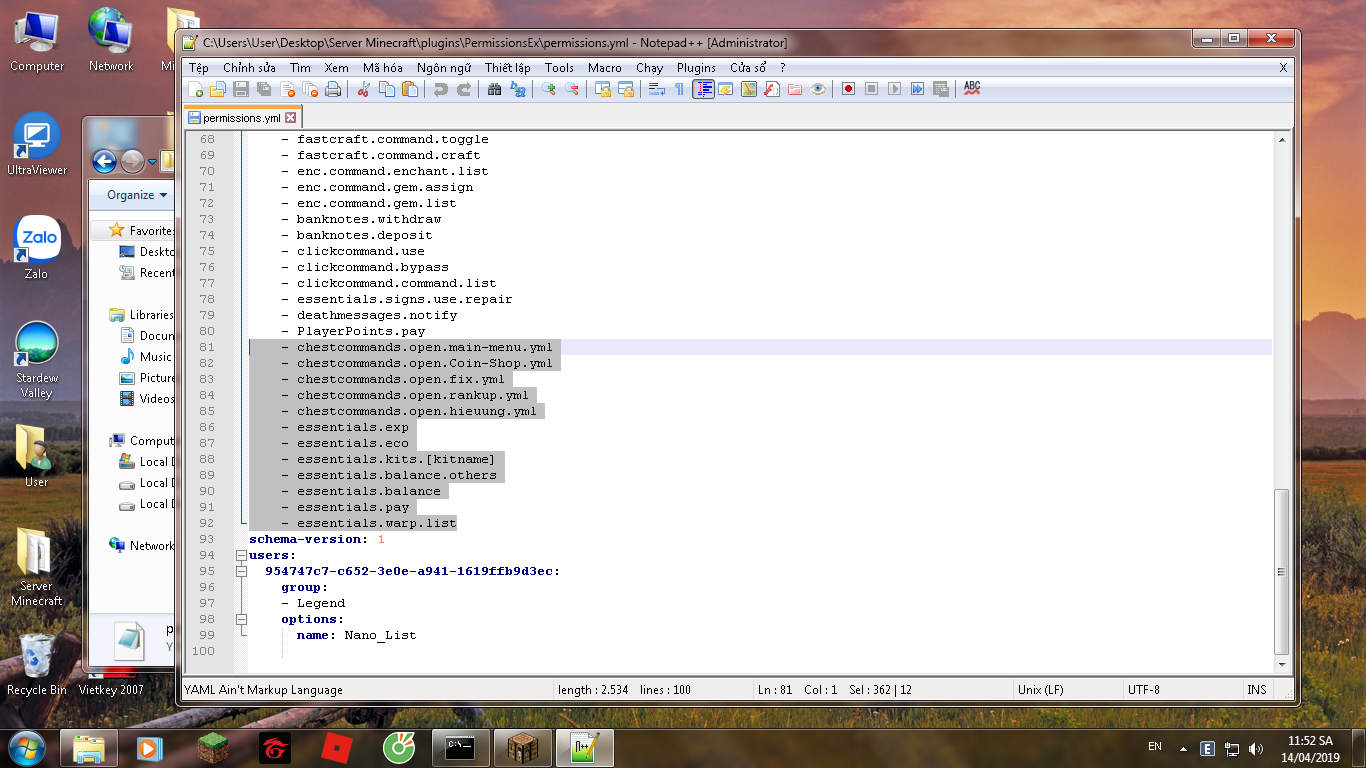Start macro recording with the red dot icon
Screen dimensions: 1366x768
[848, 89]
